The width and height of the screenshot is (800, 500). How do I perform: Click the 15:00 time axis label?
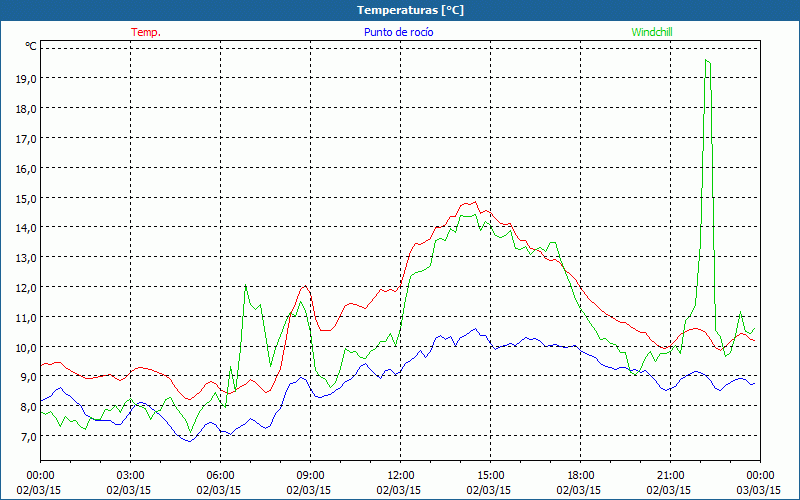(490, 476)
